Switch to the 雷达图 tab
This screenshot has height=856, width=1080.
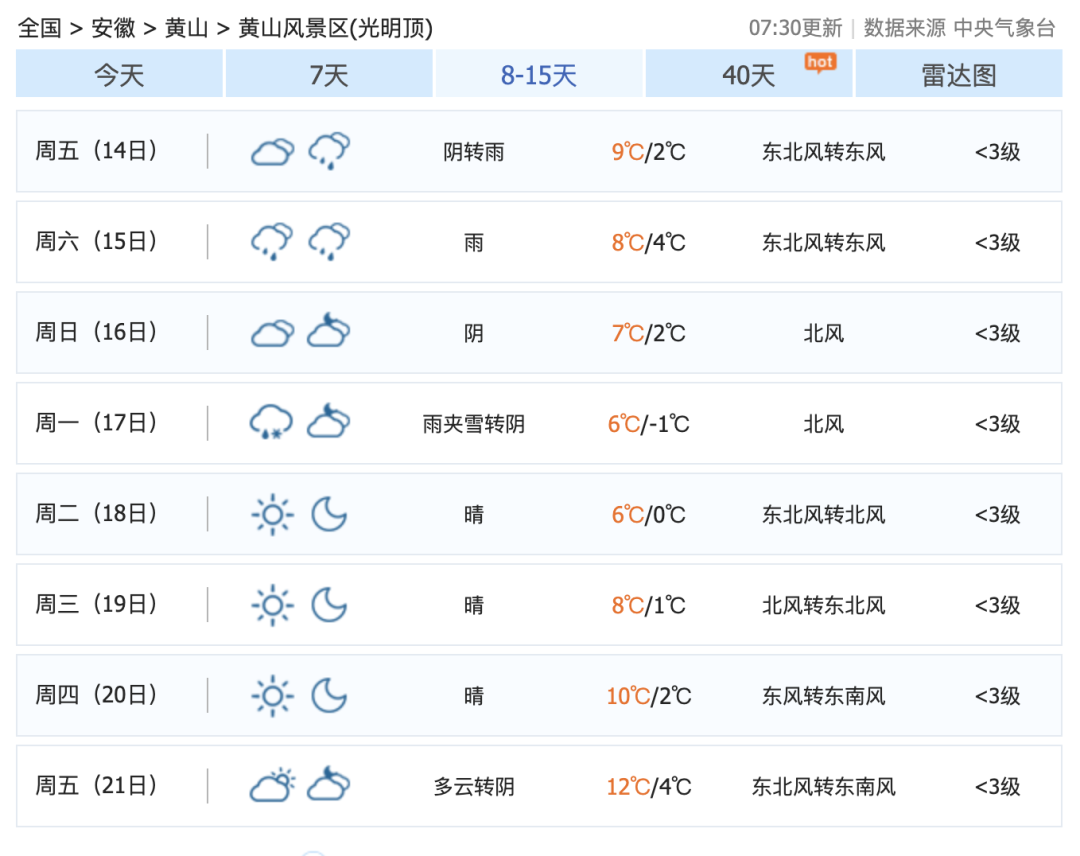[x=959, y=75]
